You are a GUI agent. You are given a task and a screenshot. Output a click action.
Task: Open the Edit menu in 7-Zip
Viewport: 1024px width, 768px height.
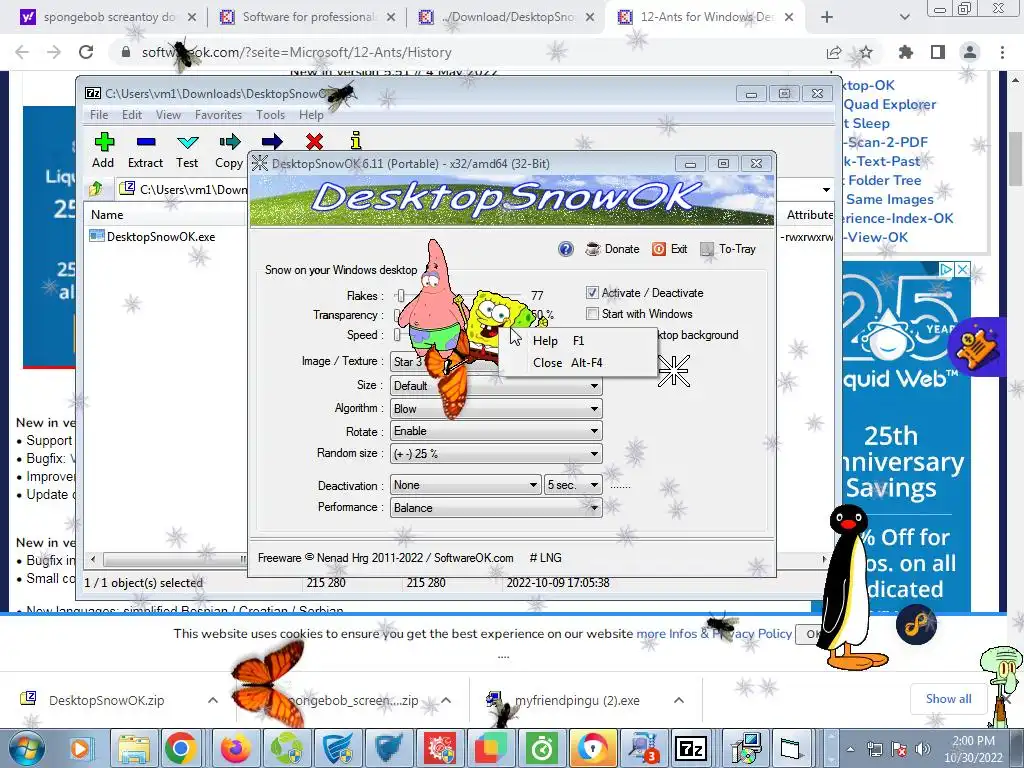click(132, 115)
